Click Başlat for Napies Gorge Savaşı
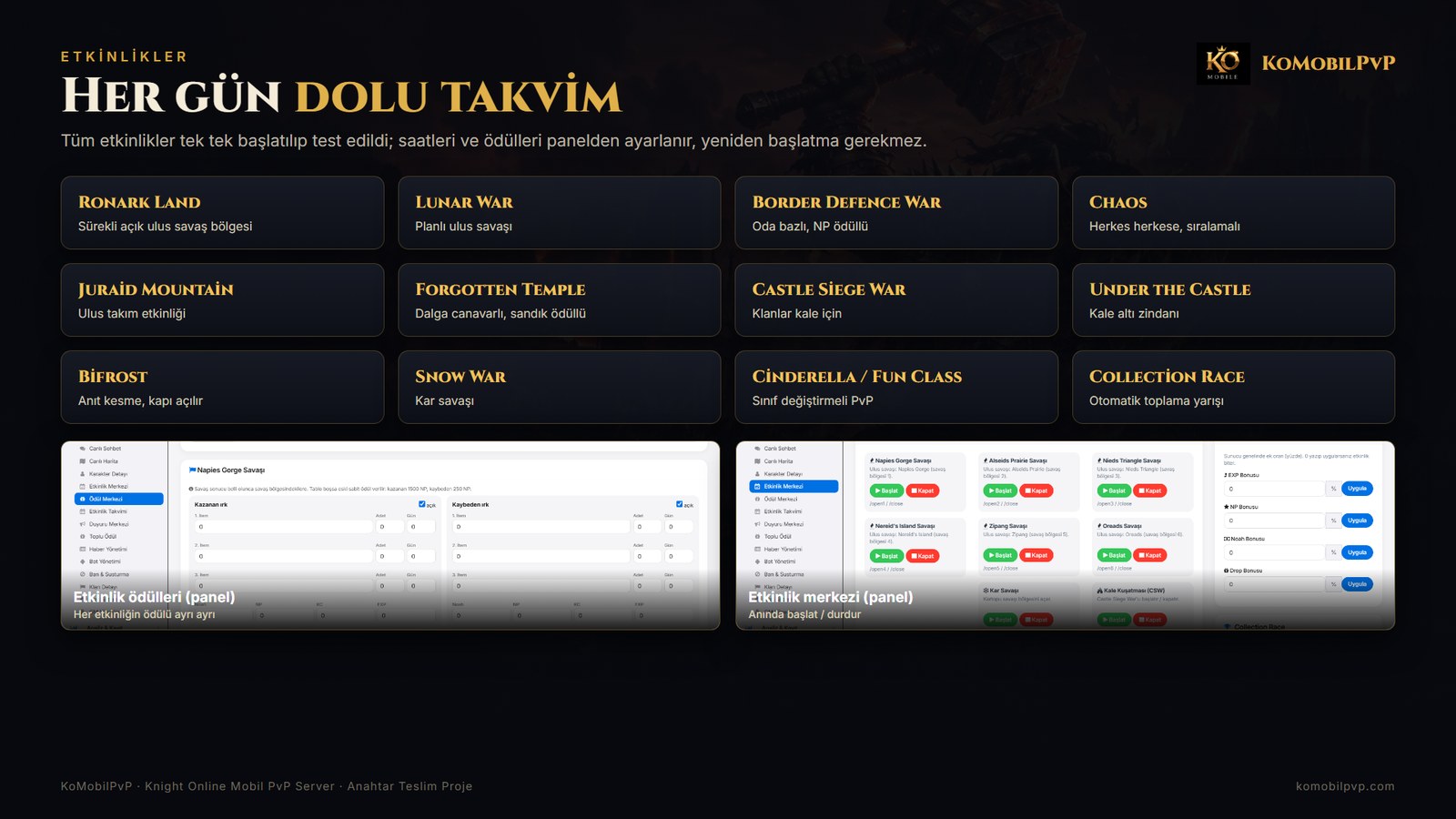 coord(886,490)
